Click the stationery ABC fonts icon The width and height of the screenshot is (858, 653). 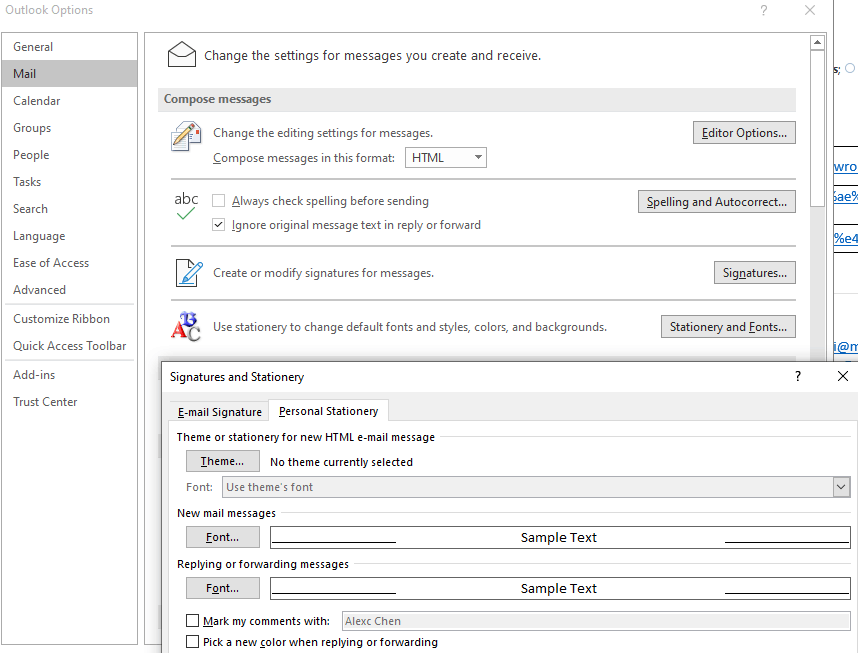185,327
